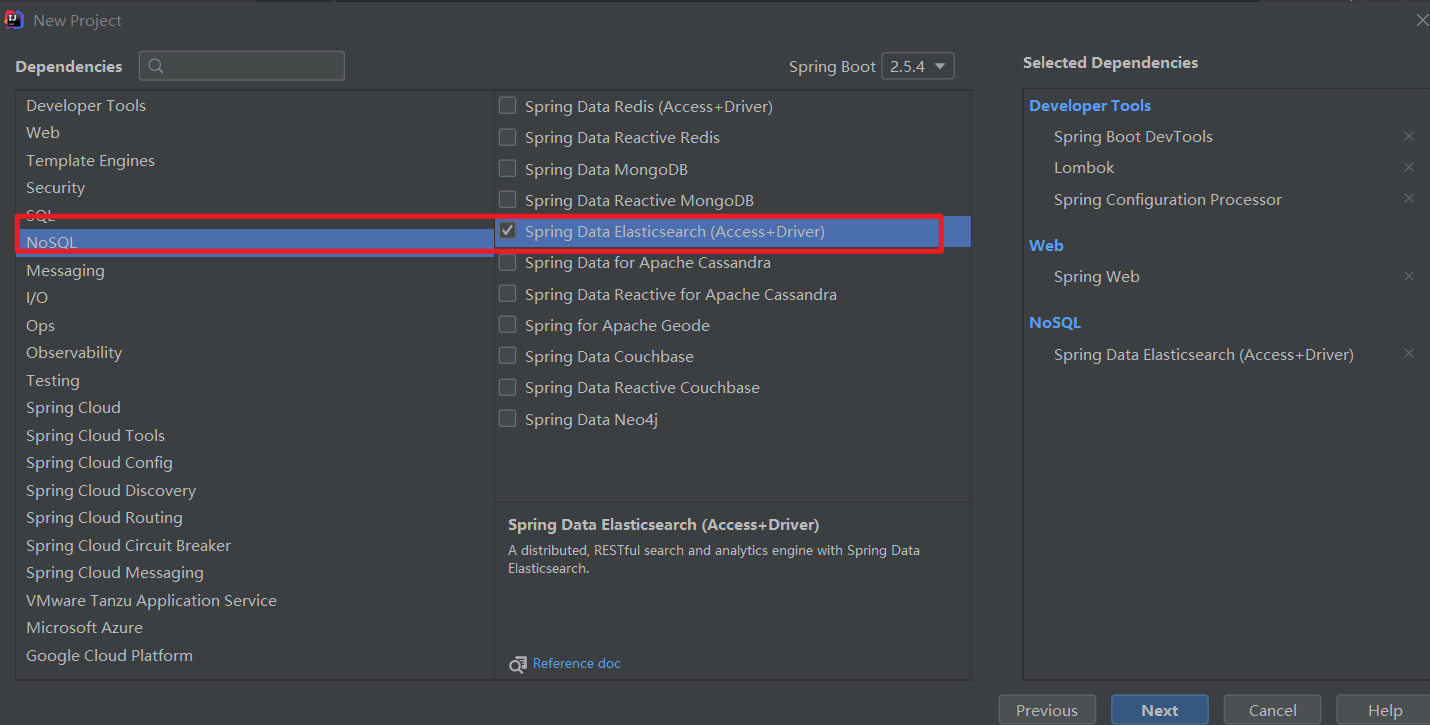Click the Reference doc link icon
Image resolution: width=1430 pixels, height=725 pixels.
pyautogui.click(x=517, y=664)
